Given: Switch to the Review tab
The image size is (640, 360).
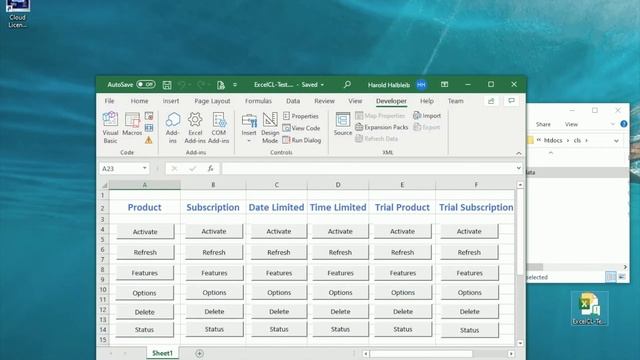Looking at the screenshot, I should pos(324,101).
